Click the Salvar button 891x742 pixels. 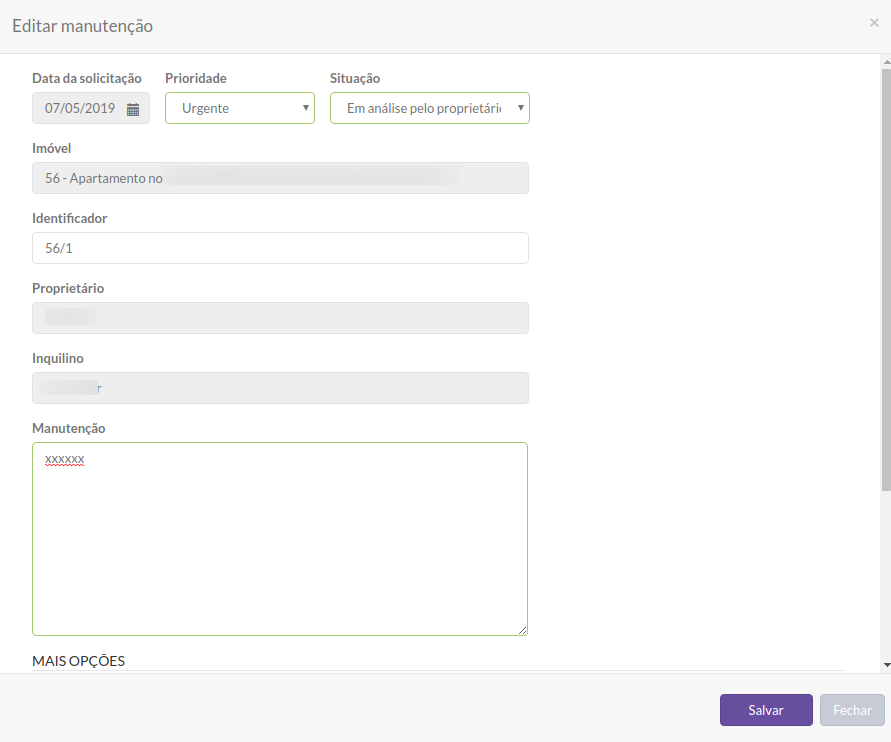766,710
